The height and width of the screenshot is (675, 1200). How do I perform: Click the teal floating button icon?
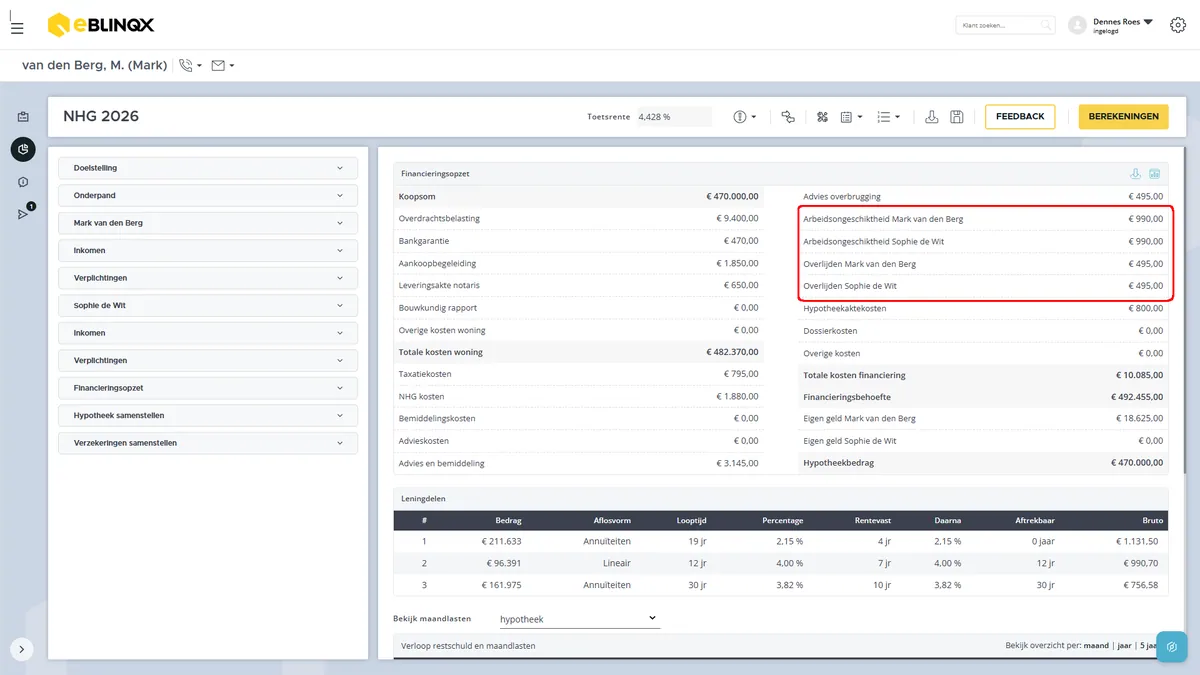[1171, 647]
